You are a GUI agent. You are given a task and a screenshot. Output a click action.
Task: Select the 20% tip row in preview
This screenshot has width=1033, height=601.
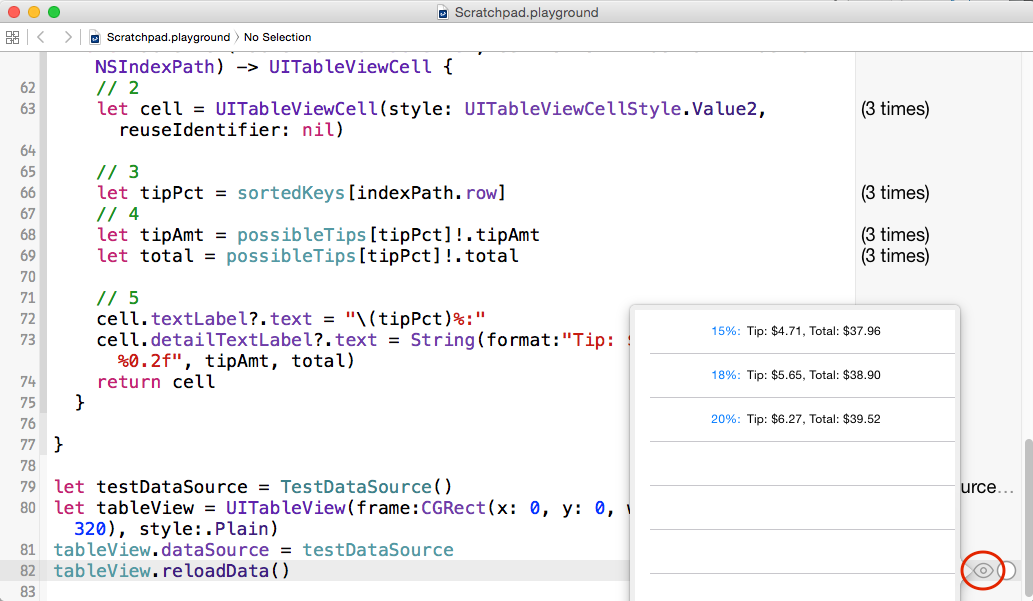[x=795, y=419]
